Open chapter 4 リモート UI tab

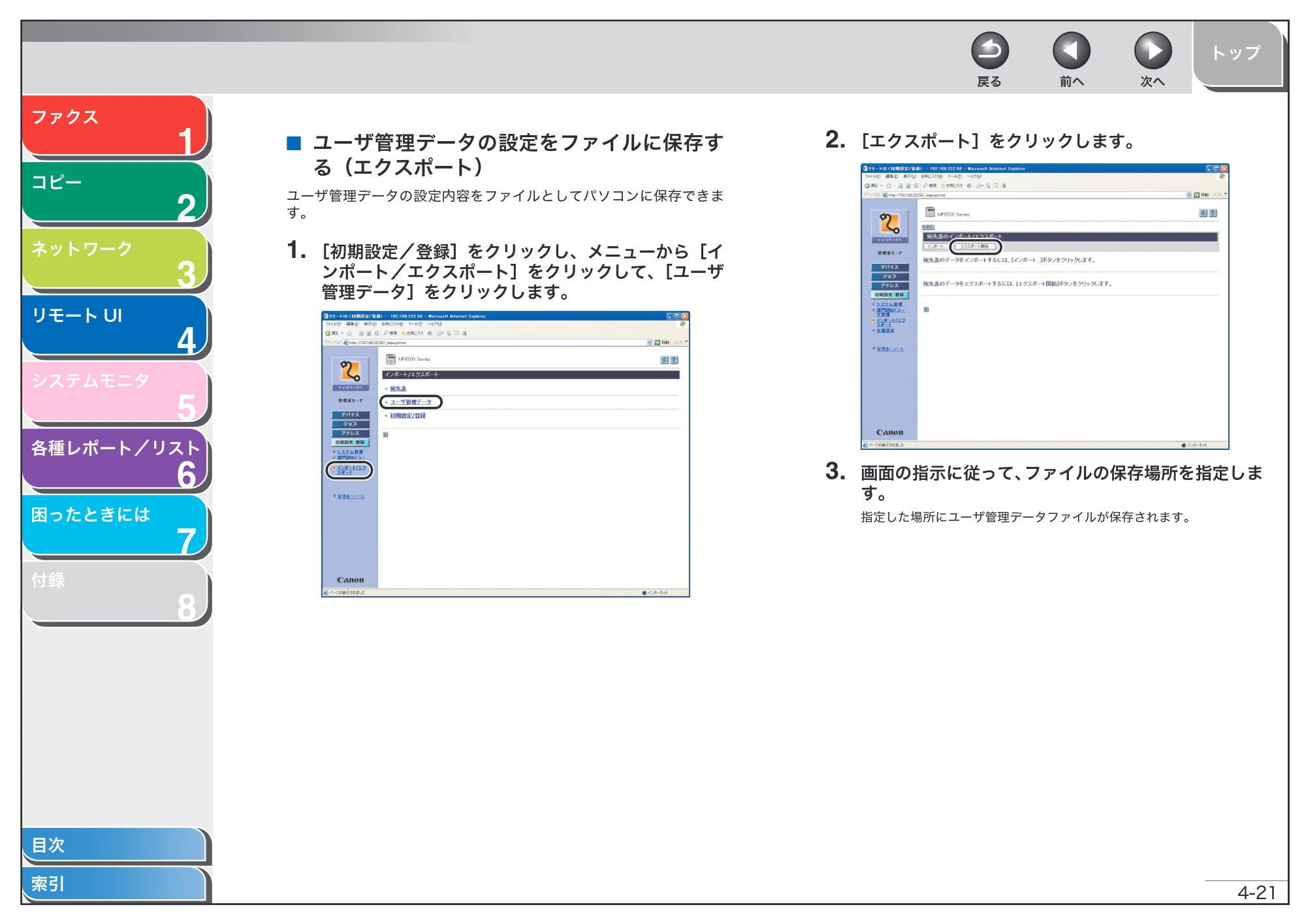[x=115, y=325]
